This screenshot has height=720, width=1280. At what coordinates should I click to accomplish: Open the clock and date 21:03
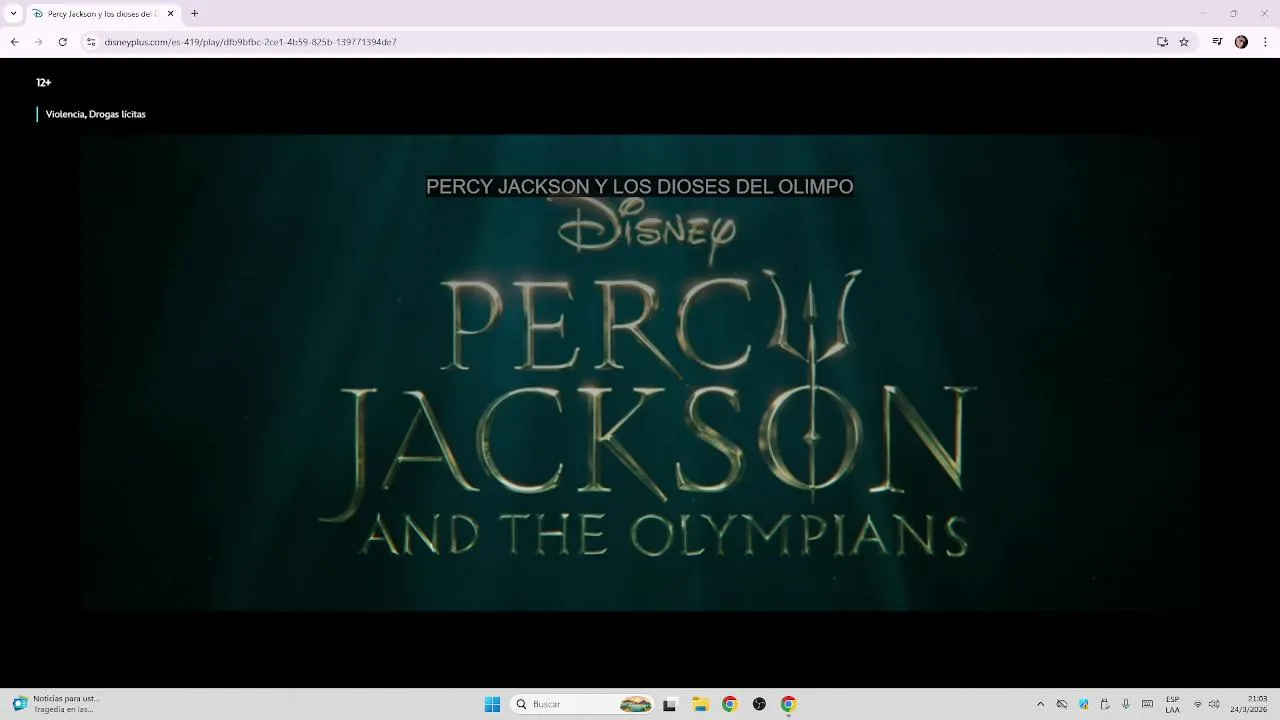1249,704
